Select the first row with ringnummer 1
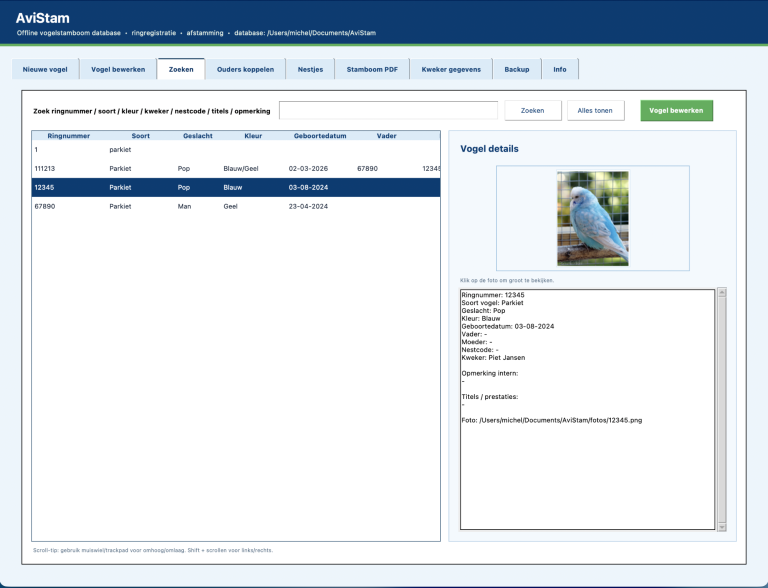Viewport: 768px width, 588px height. point(236,149)
